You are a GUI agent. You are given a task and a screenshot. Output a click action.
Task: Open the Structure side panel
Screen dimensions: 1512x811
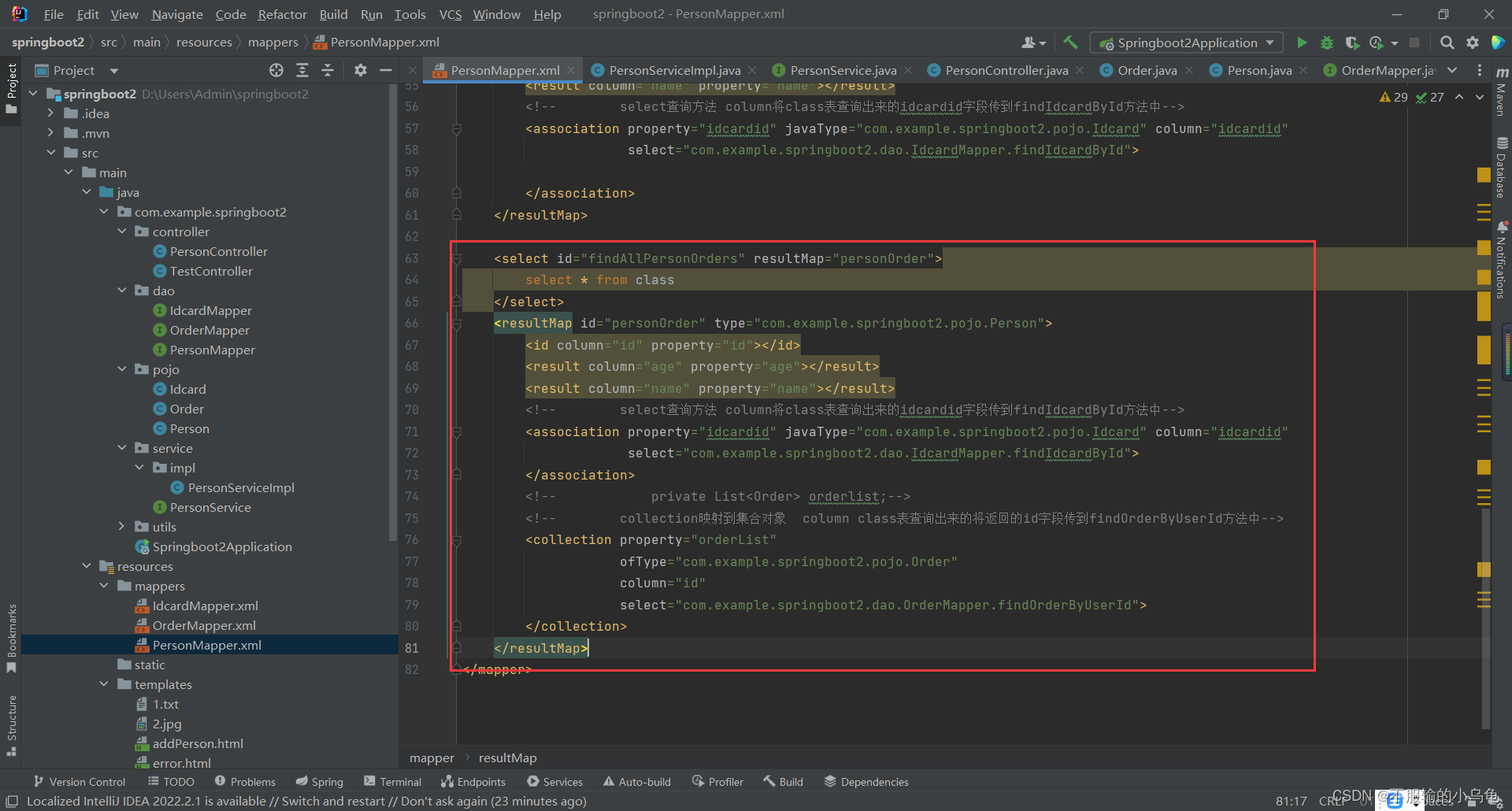(x=11, y=724)
